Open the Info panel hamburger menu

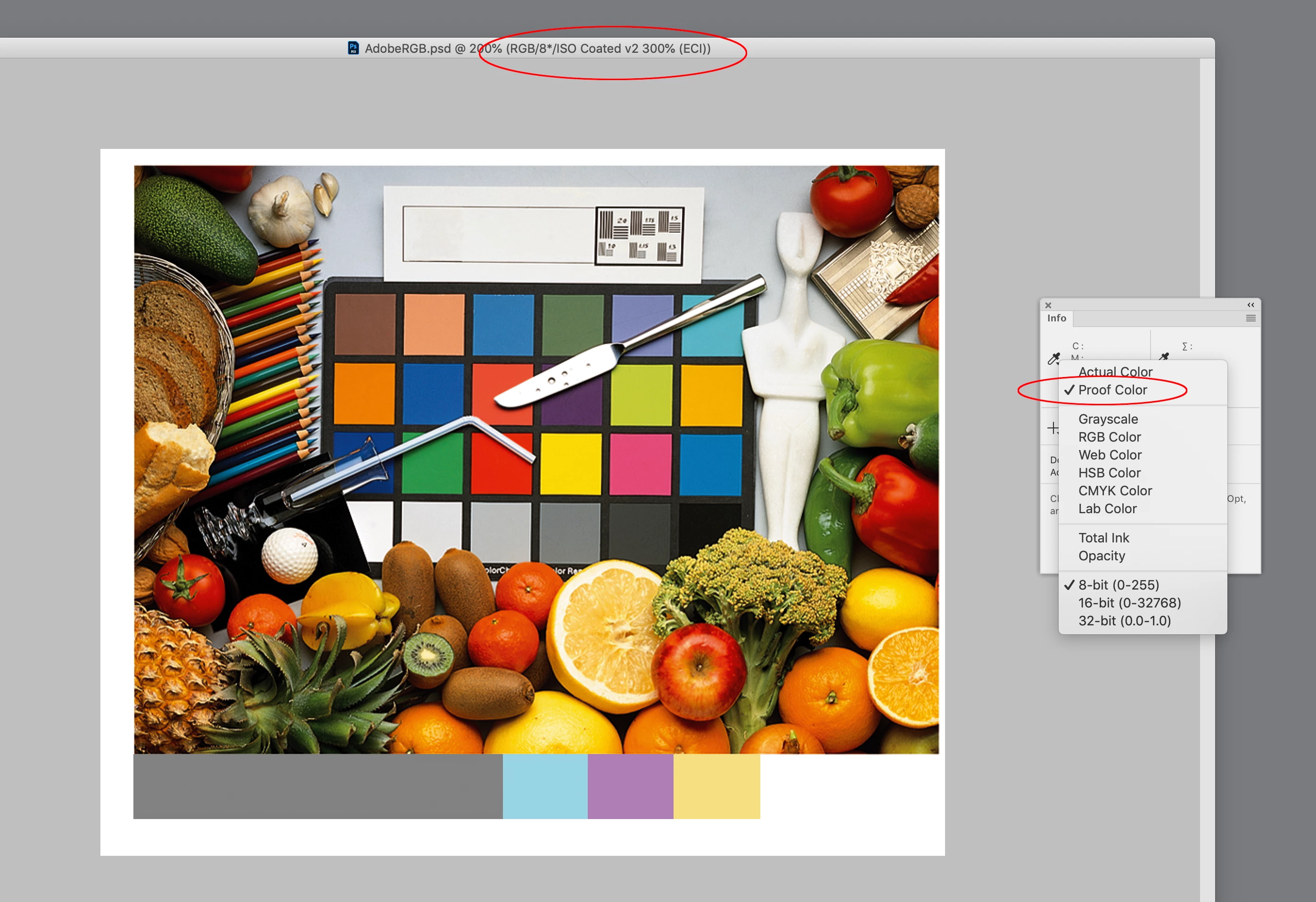point(1250,318)
